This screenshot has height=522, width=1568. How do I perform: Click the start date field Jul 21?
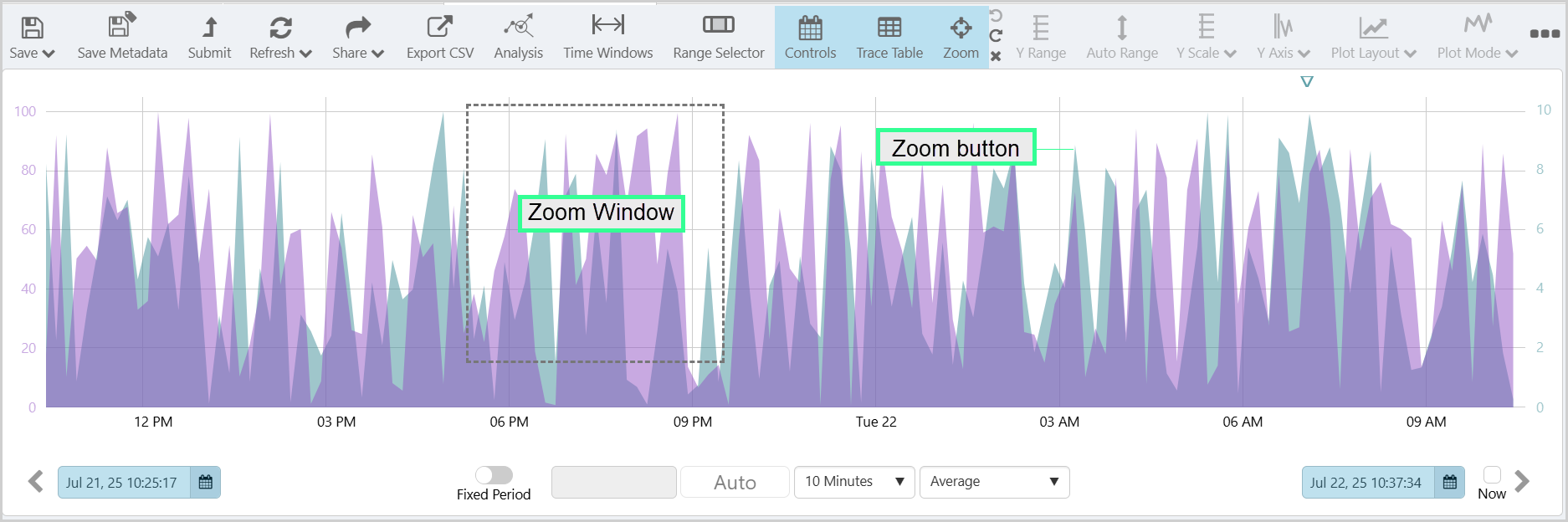(124, 483)
